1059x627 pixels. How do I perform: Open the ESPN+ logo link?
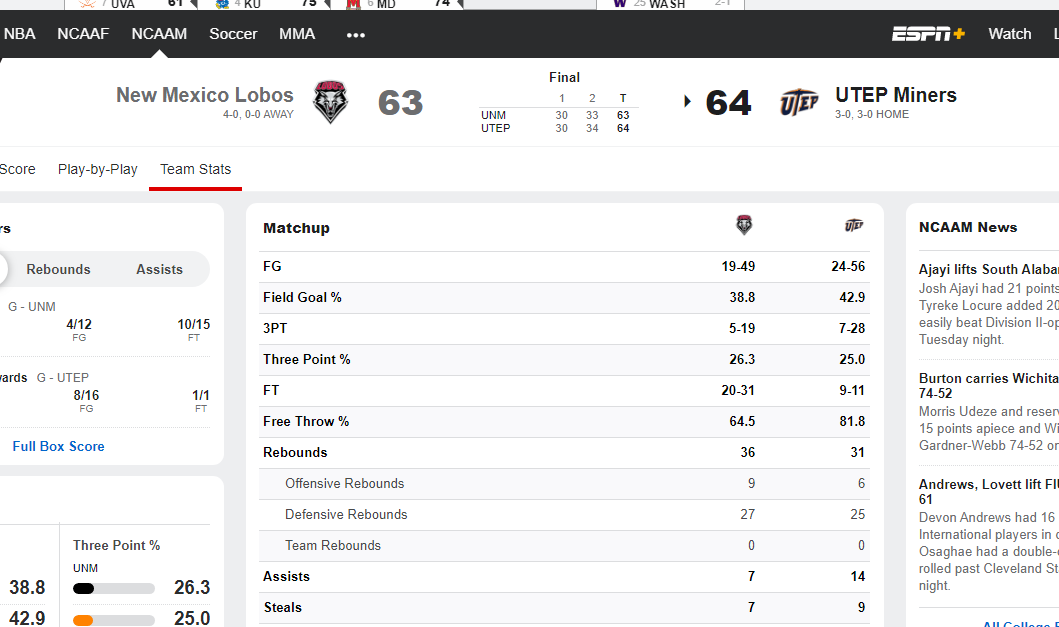tap(929, 34)
